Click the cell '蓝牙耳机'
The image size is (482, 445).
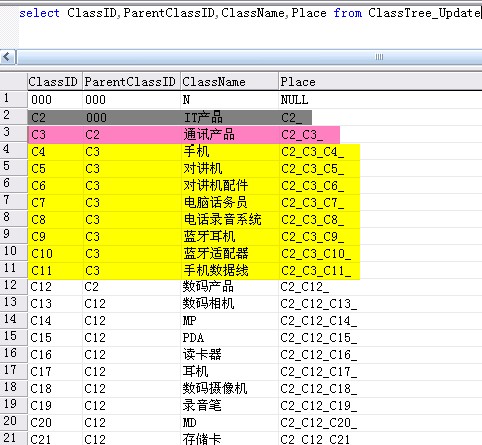pyautogui.click(x=209, y=237)
